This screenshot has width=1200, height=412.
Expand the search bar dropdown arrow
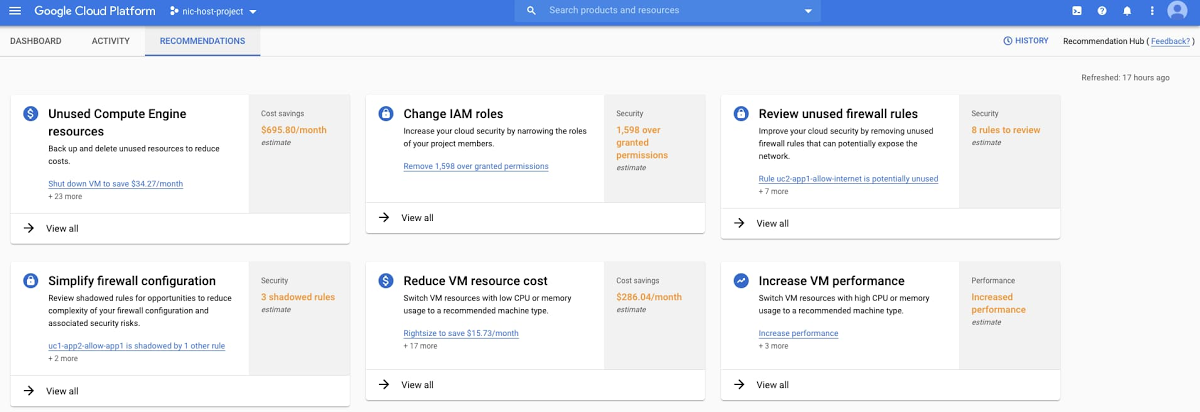[x=808, y=11]
